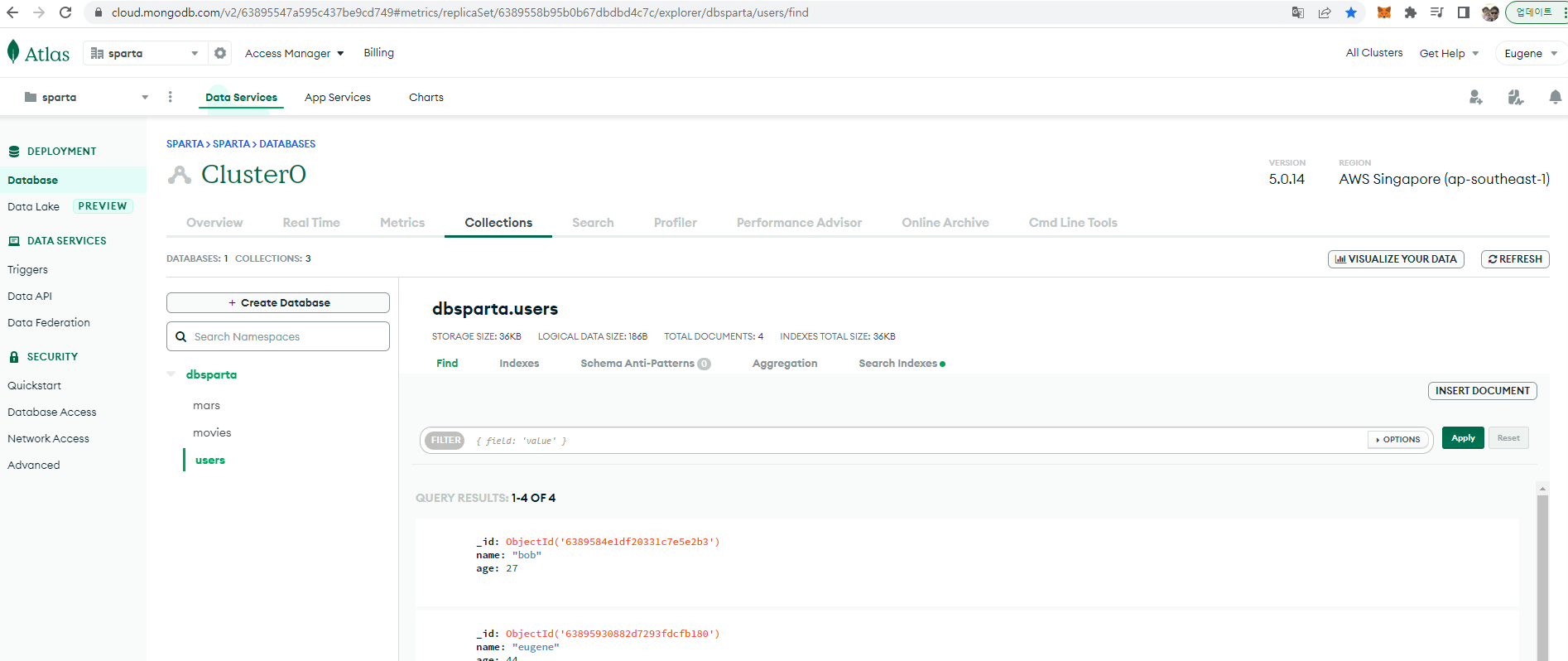This screenshot has height=661, width=1568.
Task: Open Database Access in sidebar
Action: (52, 413)
